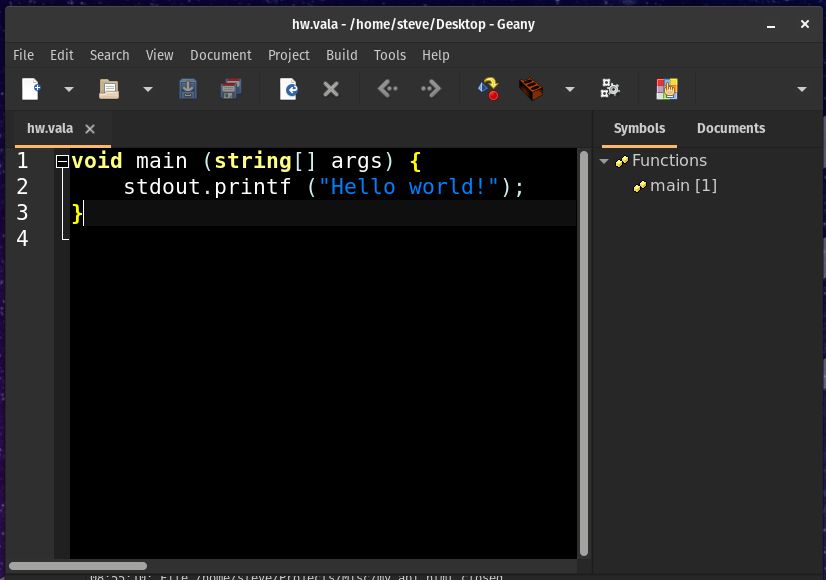826x580 pixels.
Task: Navigate back one location arrow
Action: tap(388, 89)
